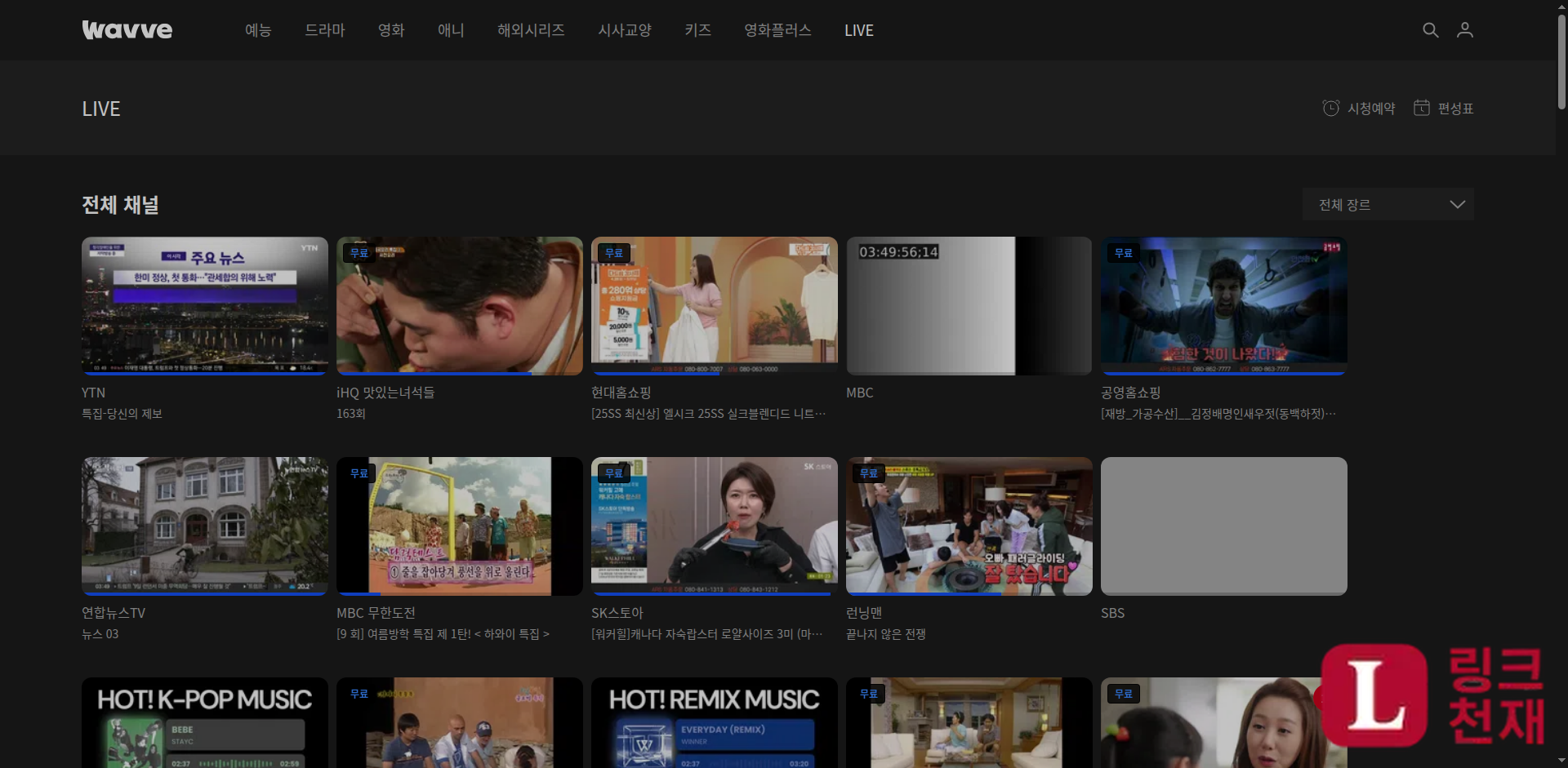
Task: Open the HOT! REMIX MUSIC thumbnail
Action: [x=715, y=722]
